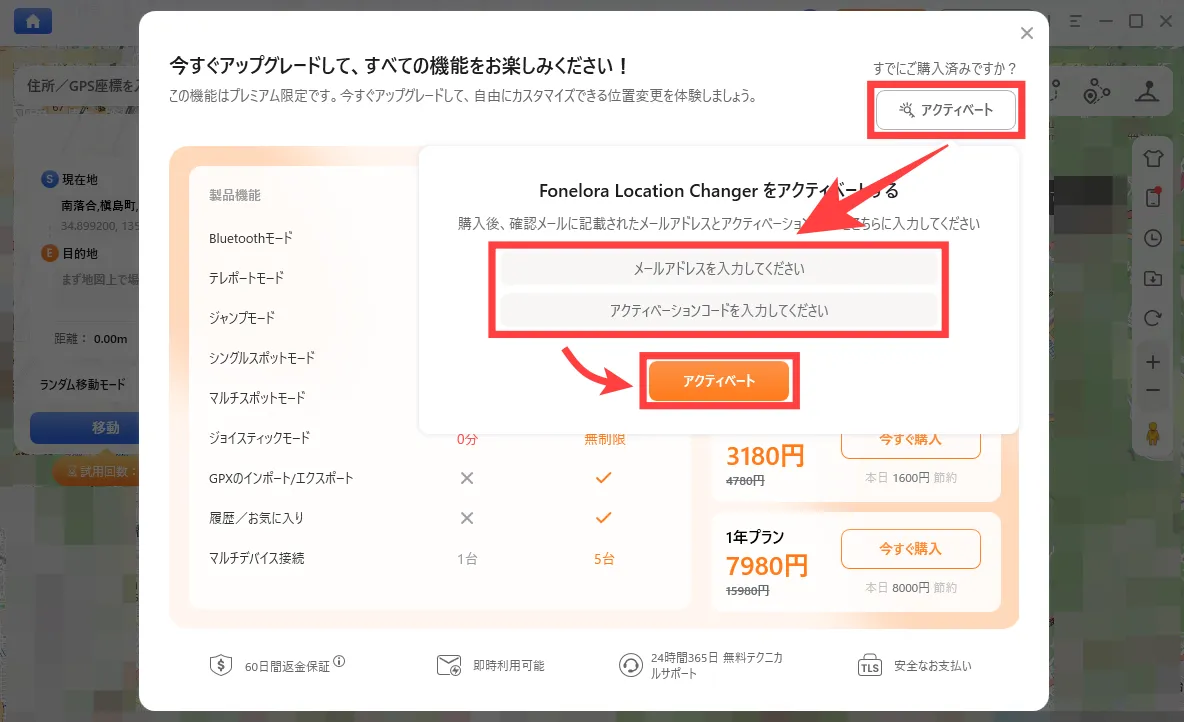Image resolution: width=1184 pixels, height=722 pixels.
Task: Click the ジョイスティックモード feature row
Action: 259,438
